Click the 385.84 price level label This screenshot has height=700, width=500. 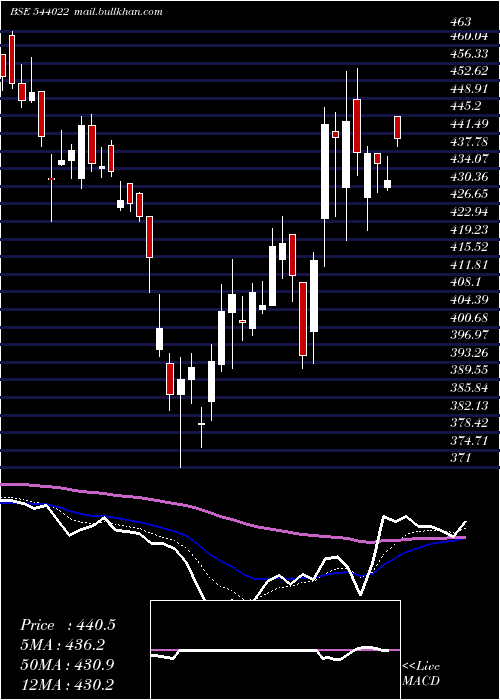(x=469, y=387)
